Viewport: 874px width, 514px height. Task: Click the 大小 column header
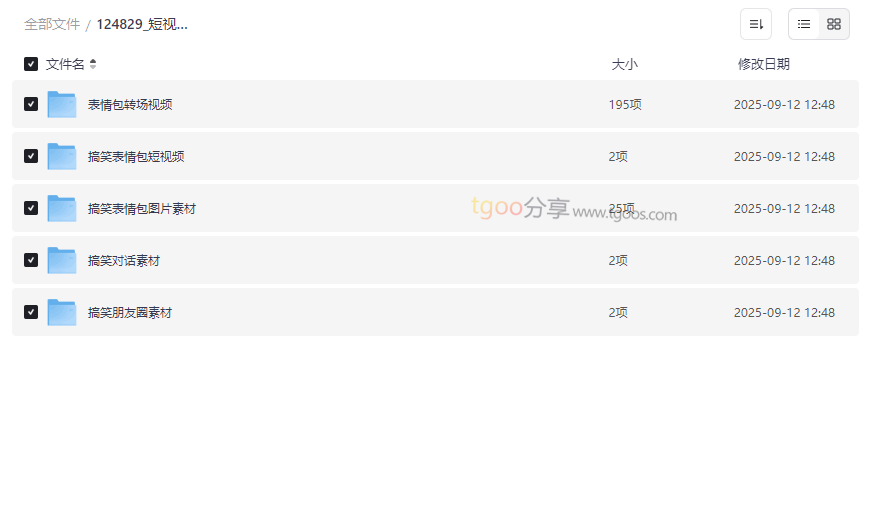point(624,64)
